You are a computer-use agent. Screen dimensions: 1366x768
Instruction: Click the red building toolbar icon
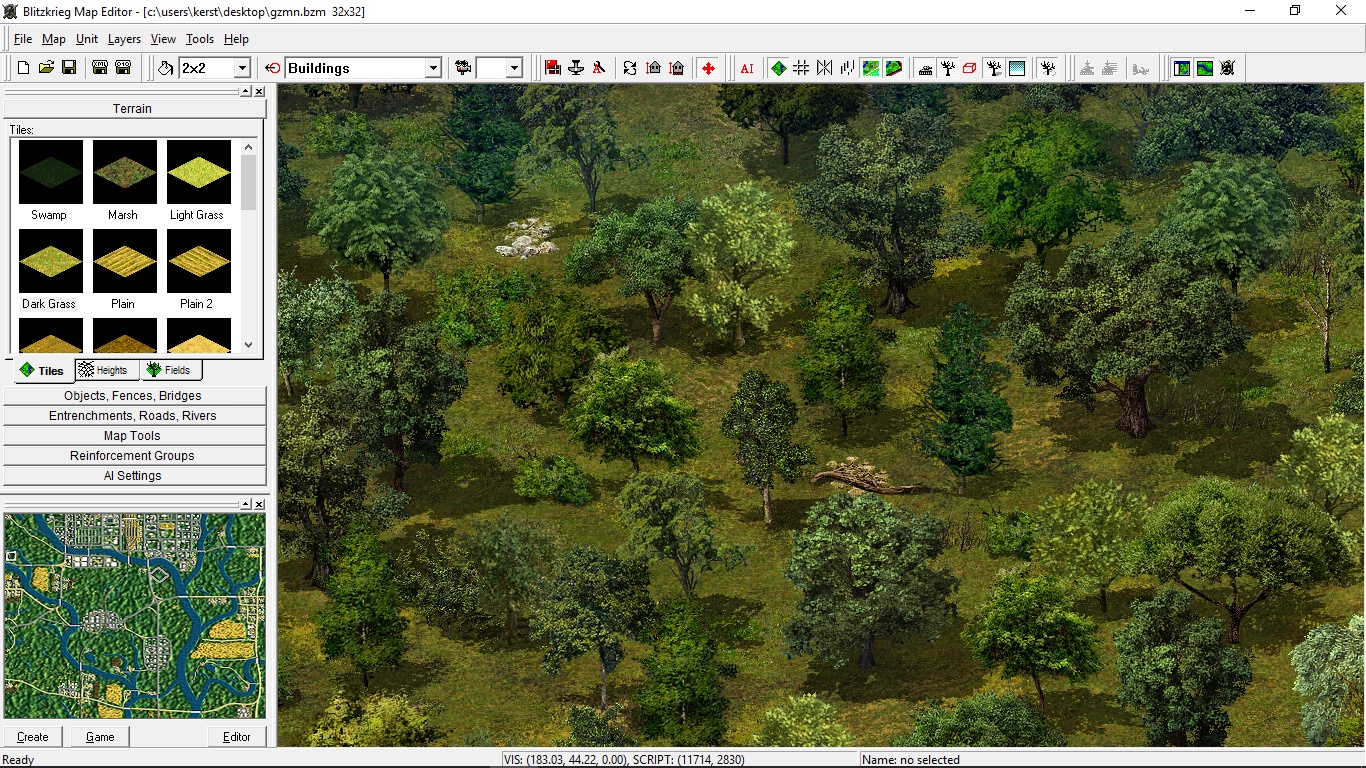[x=553, y=68]
